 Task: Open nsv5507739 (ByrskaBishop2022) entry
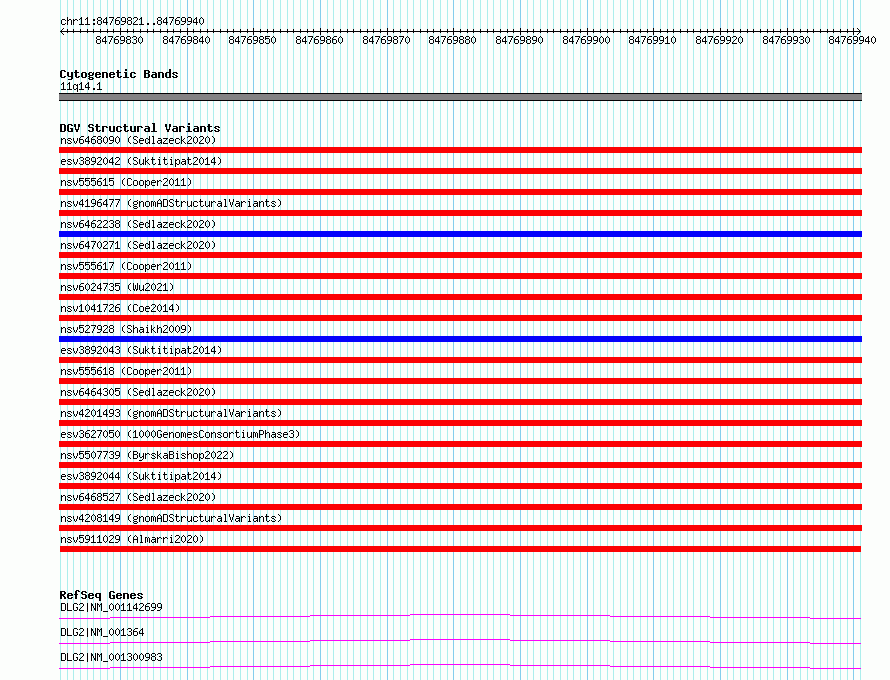pos(147,455)
